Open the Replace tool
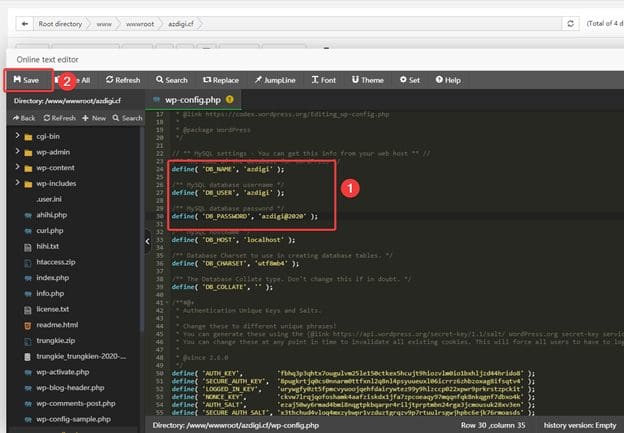The width and height of the screenshot is (624, 433). [220, 80]
